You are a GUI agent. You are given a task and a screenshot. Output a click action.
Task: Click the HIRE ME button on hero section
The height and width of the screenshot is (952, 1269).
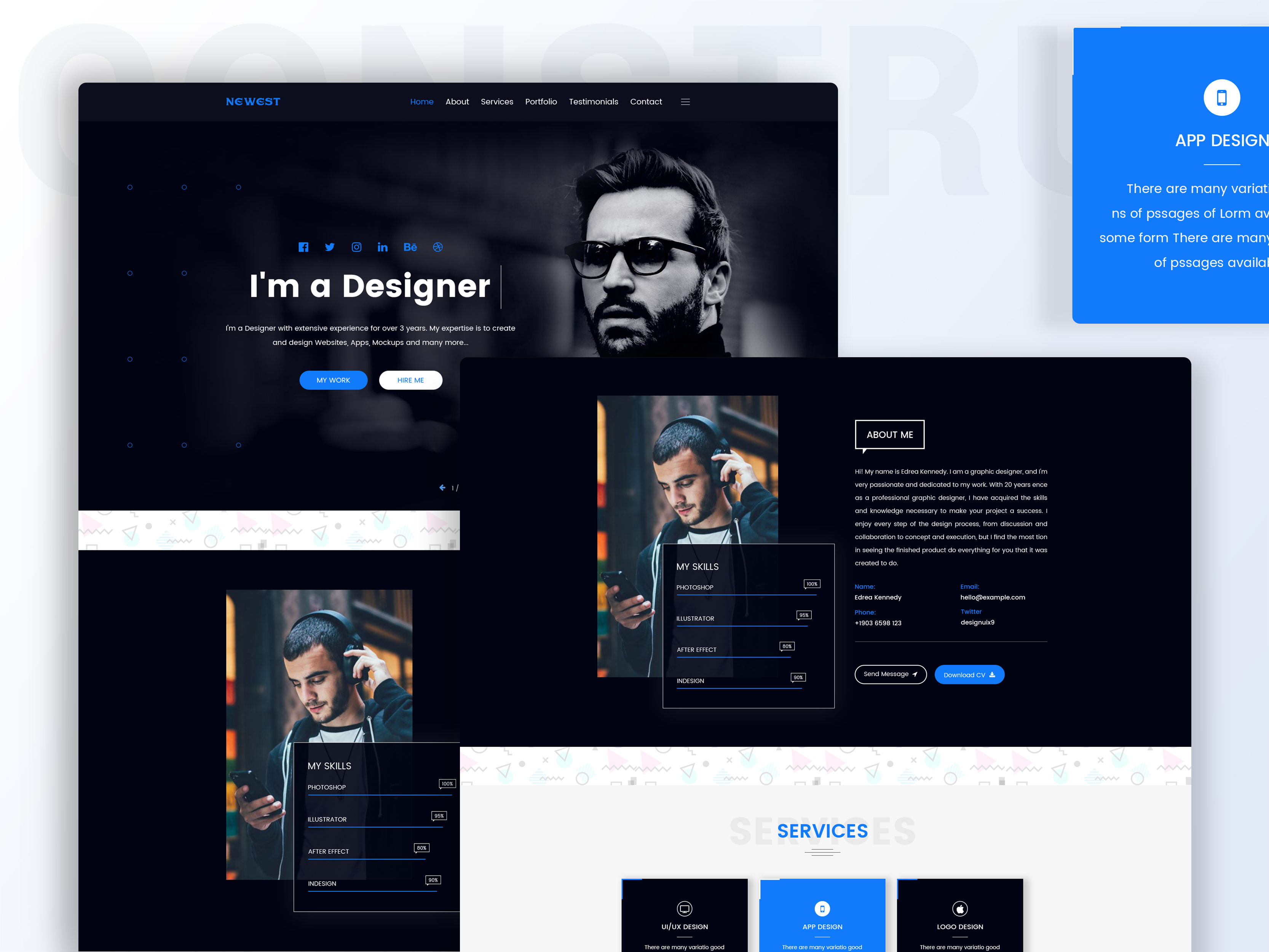[410, 379]
